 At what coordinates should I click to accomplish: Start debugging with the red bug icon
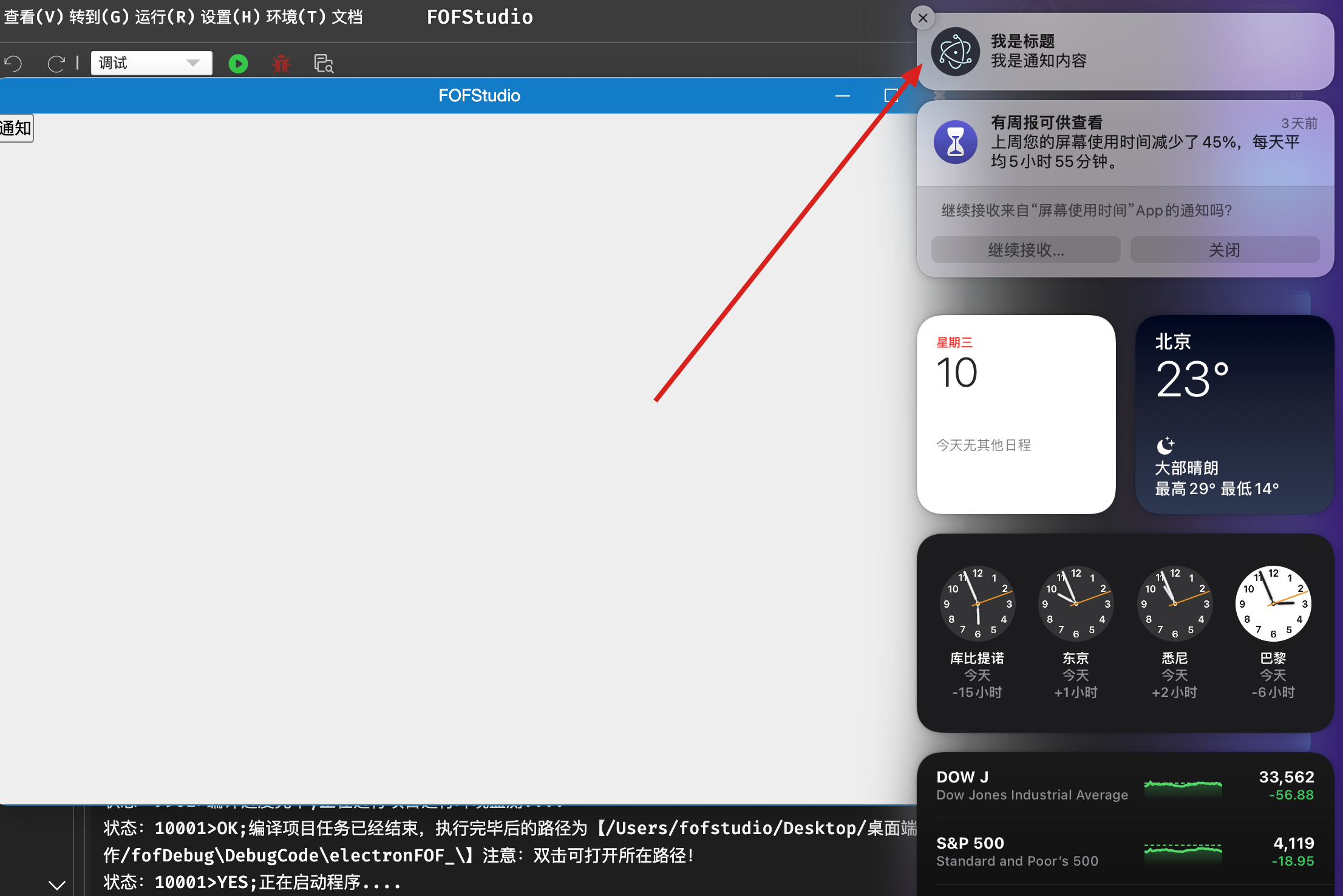click(x=281, y=64)
